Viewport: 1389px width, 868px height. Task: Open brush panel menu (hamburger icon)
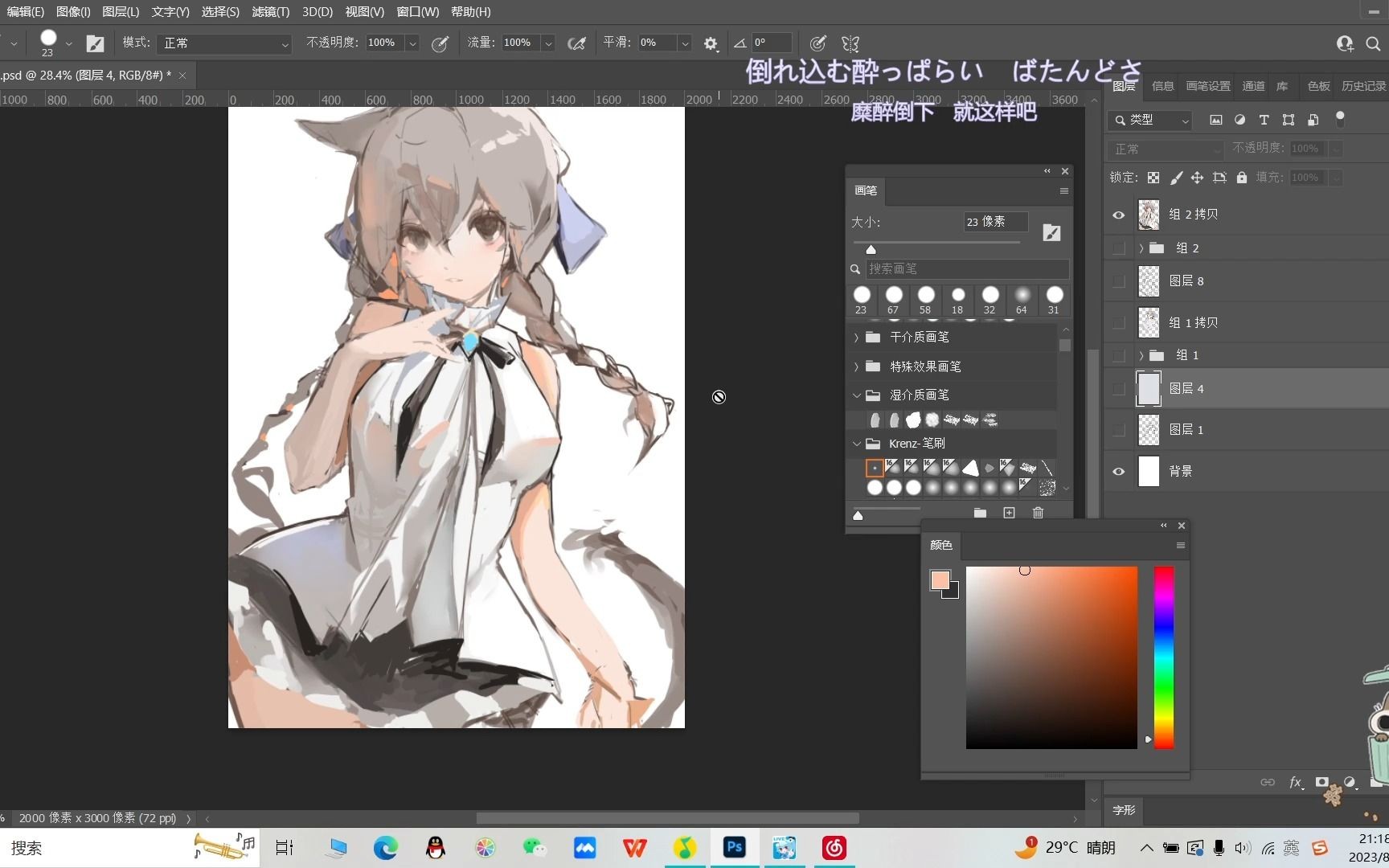1064,191
